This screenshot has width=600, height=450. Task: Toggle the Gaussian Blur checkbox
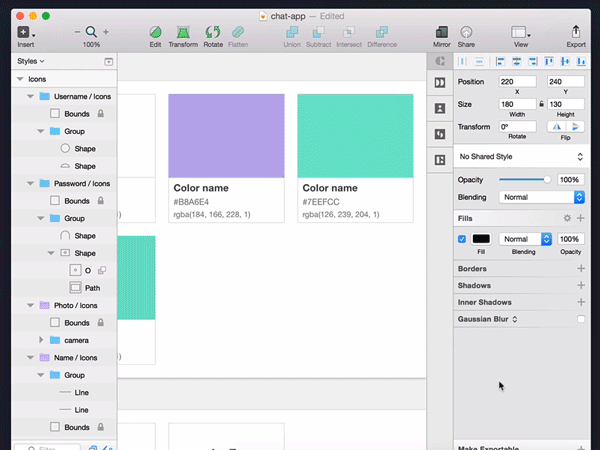581,319
